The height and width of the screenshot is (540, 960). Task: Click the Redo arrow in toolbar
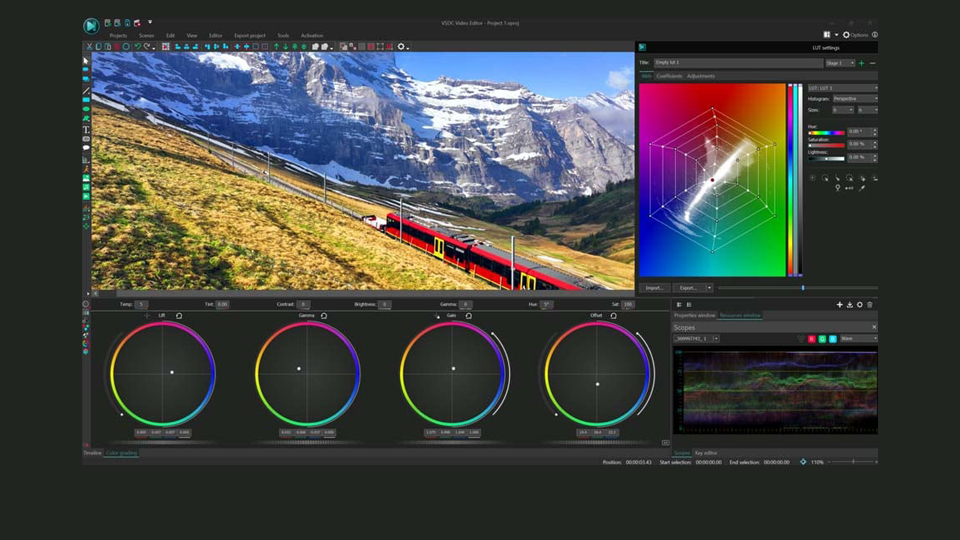click(147, 47)
